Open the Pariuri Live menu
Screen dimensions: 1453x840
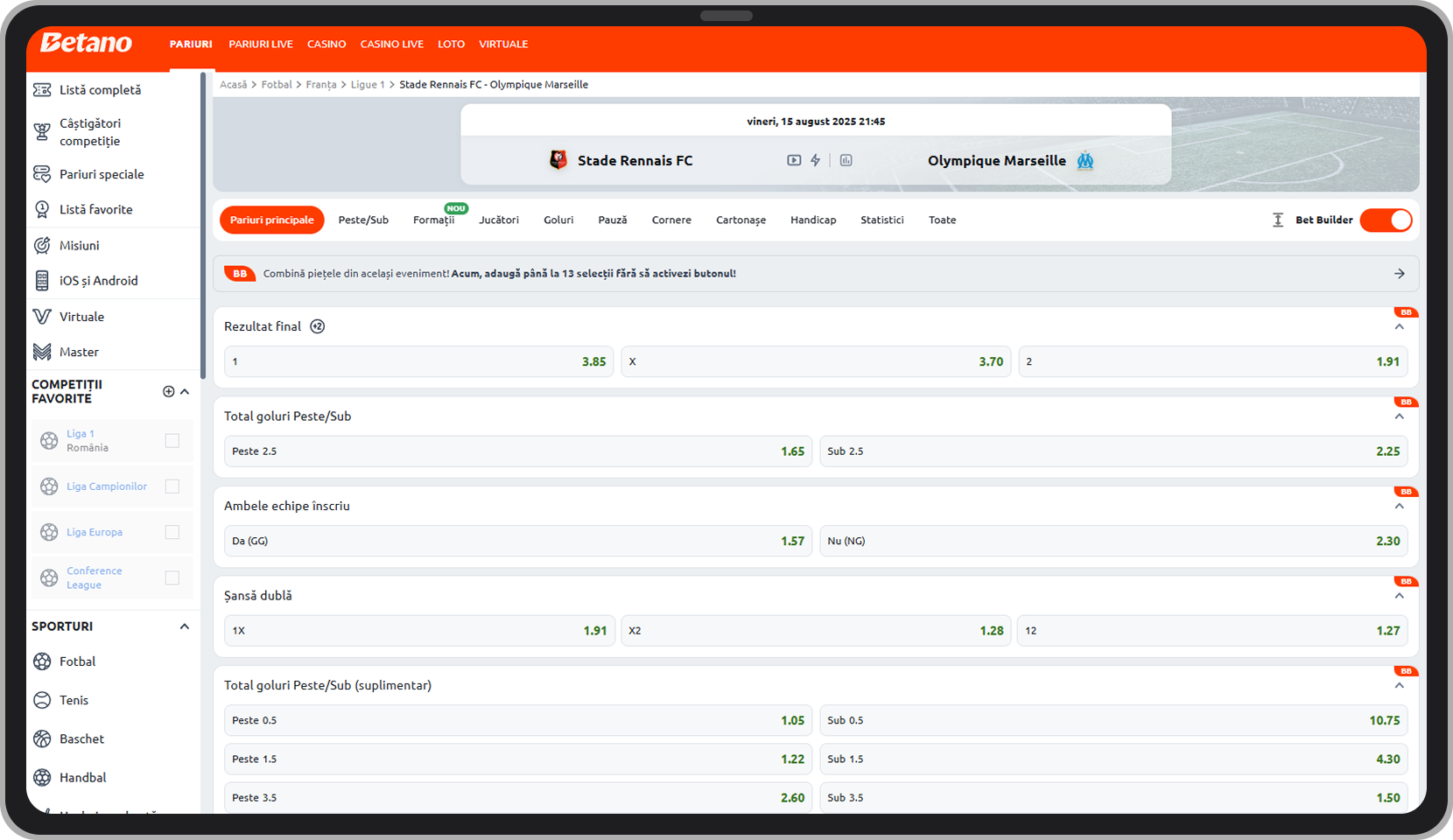pos(261,44)
